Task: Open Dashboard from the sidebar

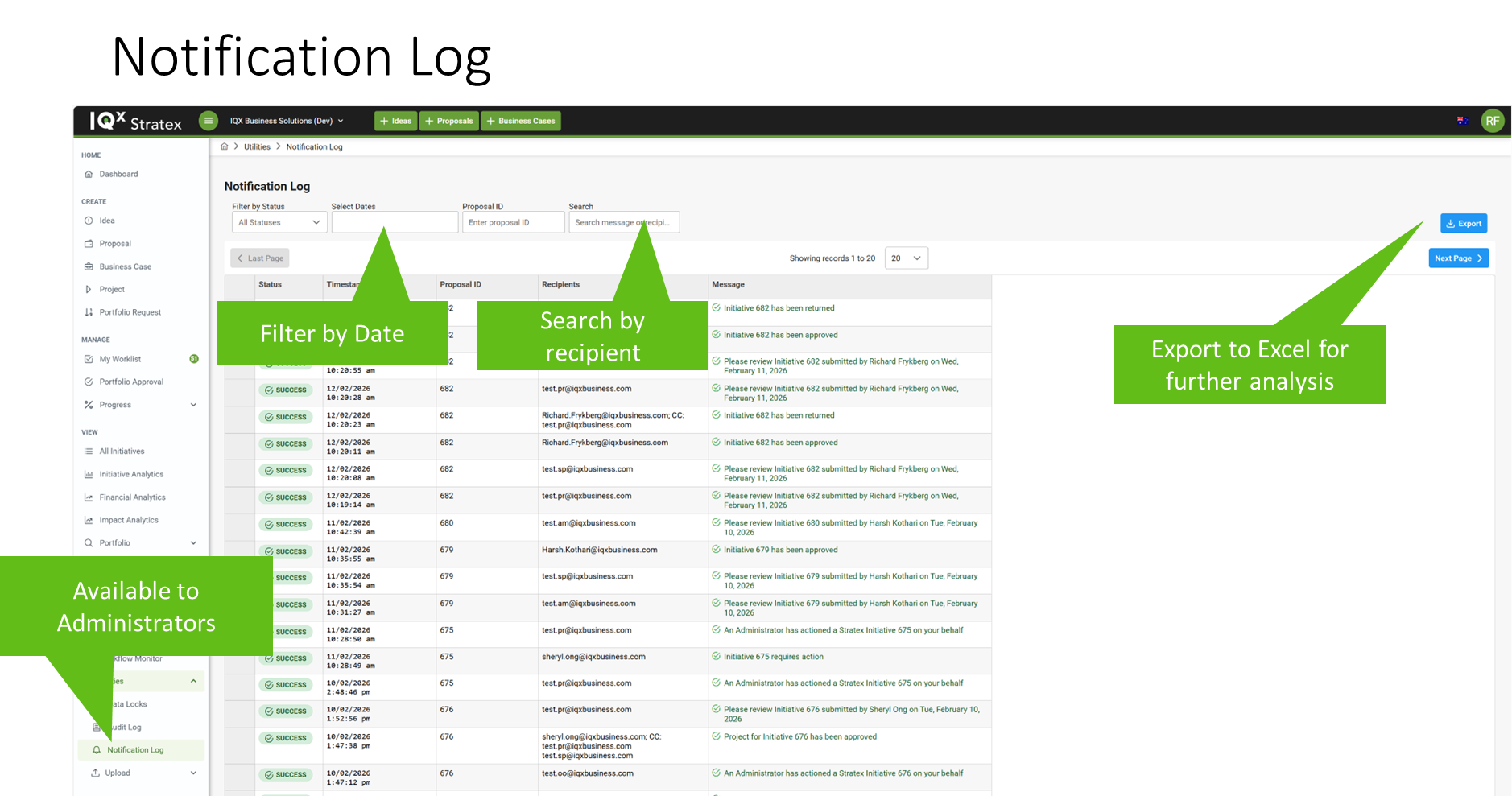Action: point(118,174)
